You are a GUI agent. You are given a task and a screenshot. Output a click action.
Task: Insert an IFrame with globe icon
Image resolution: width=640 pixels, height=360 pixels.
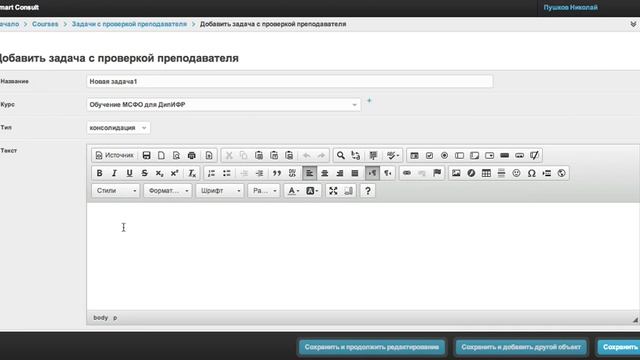[x=562, y=173]
